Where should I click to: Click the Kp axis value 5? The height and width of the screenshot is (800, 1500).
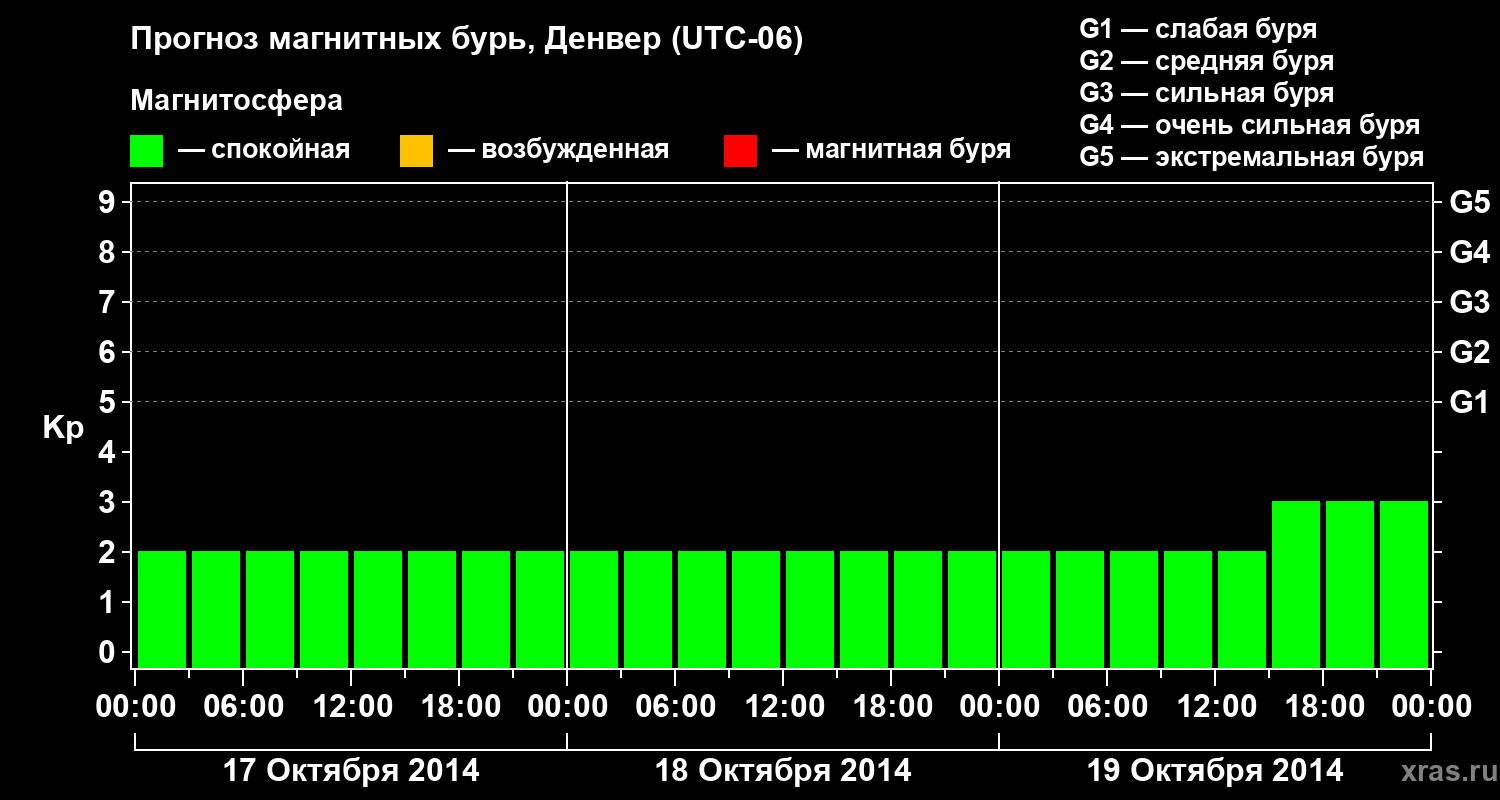coord(108,402)
